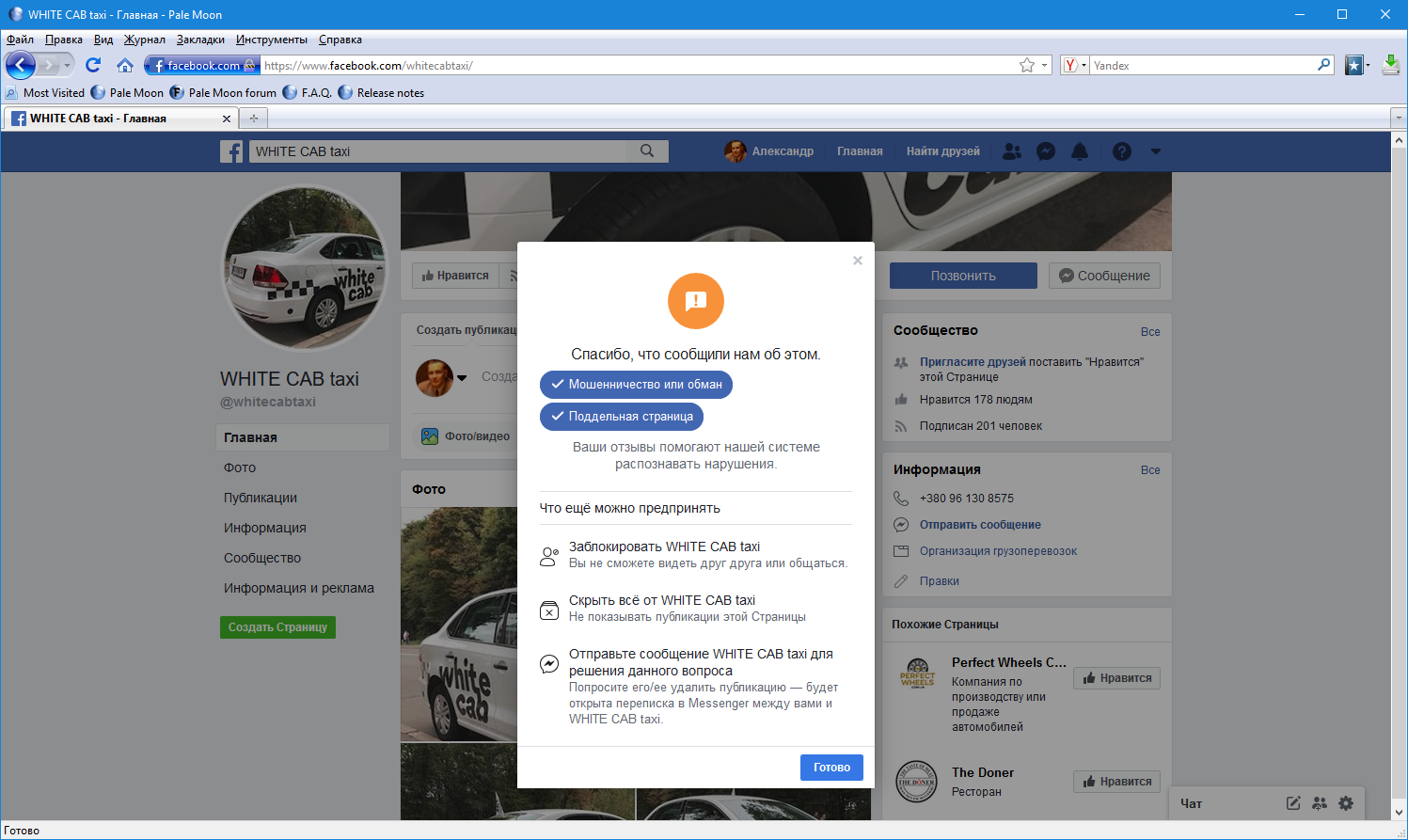The height and width of the screenshot is (840, 1408).
Task: Open Публикации in the left sidebar
Action: pos(261,498)
